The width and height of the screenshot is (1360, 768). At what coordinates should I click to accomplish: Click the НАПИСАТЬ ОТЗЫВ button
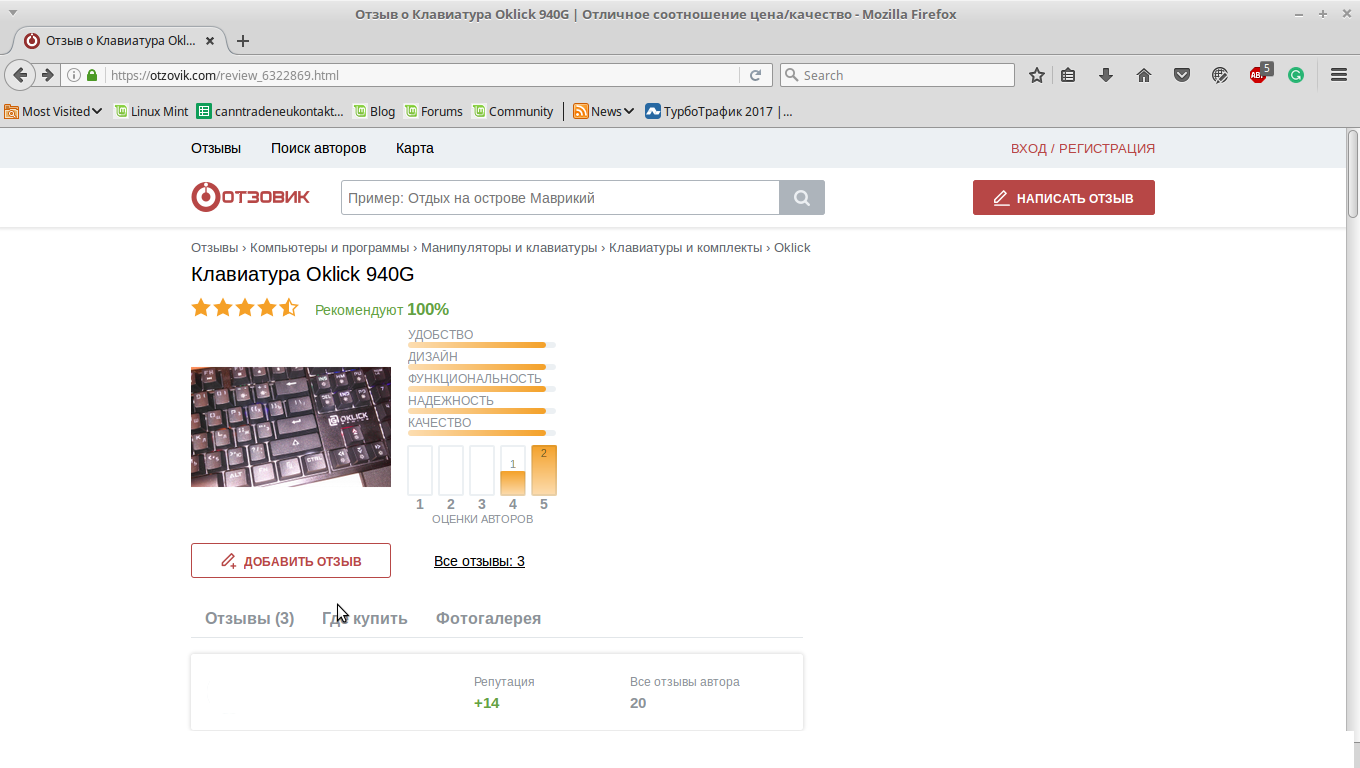point(1064,198)
